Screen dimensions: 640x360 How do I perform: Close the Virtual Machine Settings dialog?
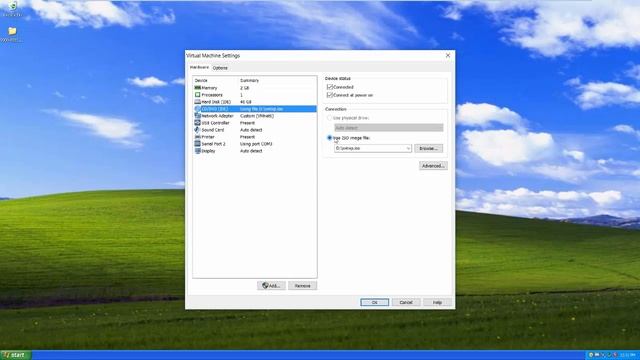click(x=448, y=55)
